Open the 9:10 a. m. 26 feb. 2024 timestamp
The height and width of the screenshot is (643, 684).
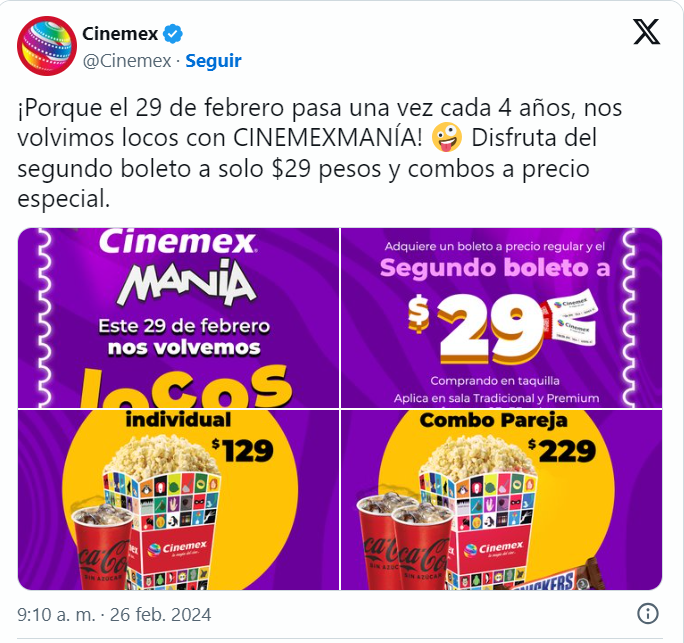click(114, 615)
